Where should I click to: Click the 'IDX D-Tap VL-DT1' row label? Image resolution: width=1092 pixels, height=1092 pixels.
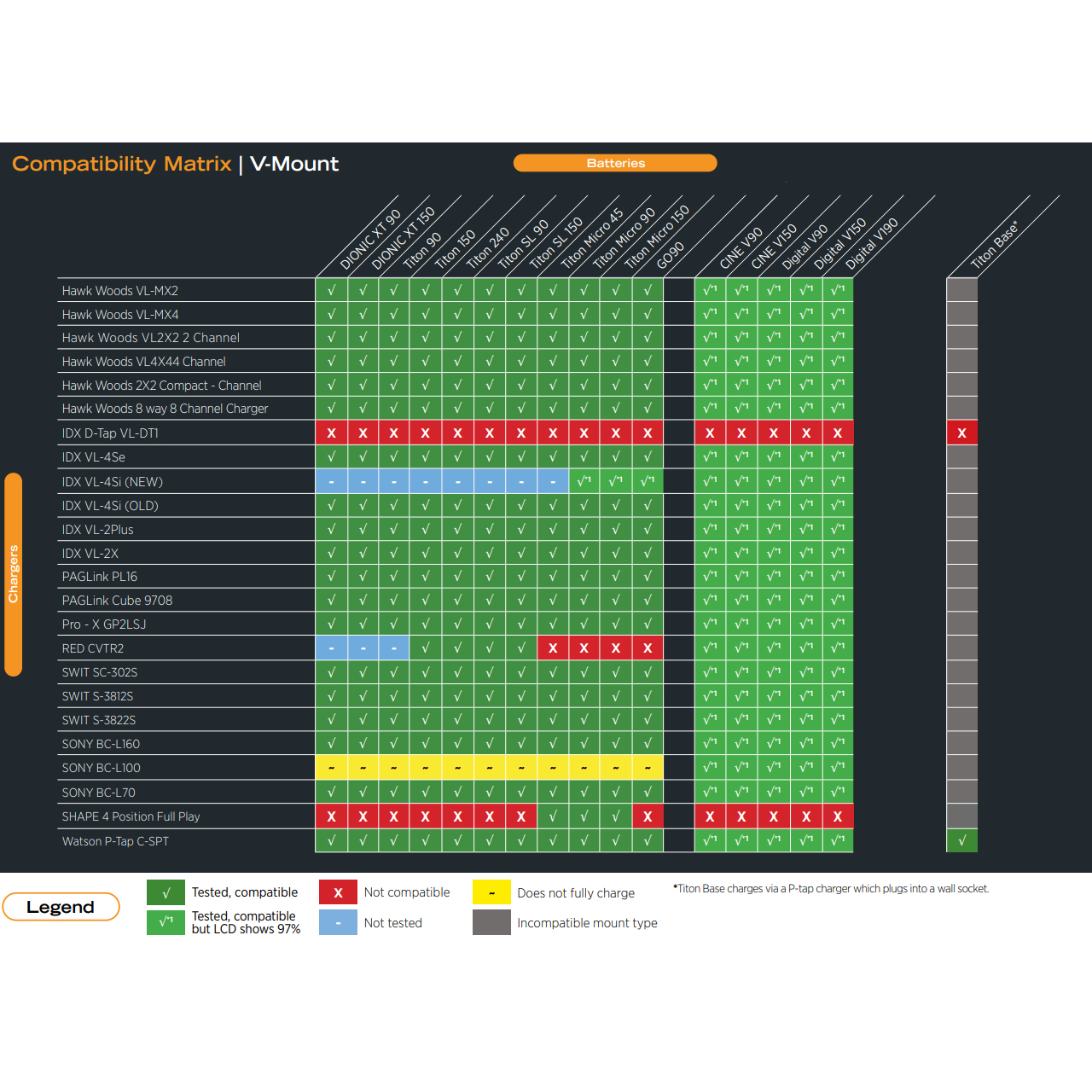(110, 433)
